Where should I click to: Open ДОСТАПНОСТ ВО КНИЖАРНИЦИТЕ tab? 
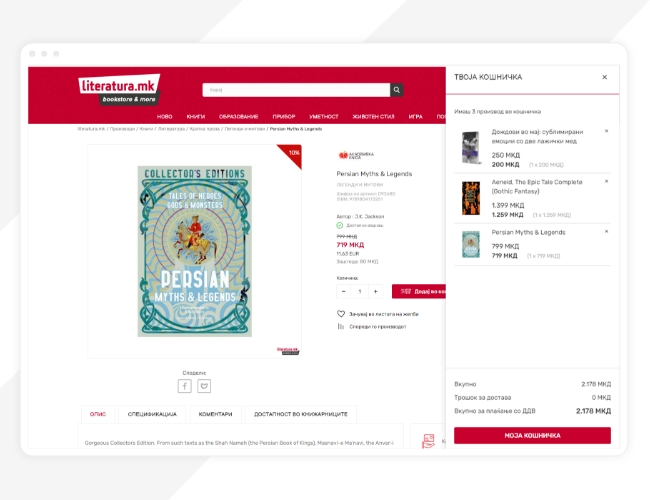tap(301, 414)
